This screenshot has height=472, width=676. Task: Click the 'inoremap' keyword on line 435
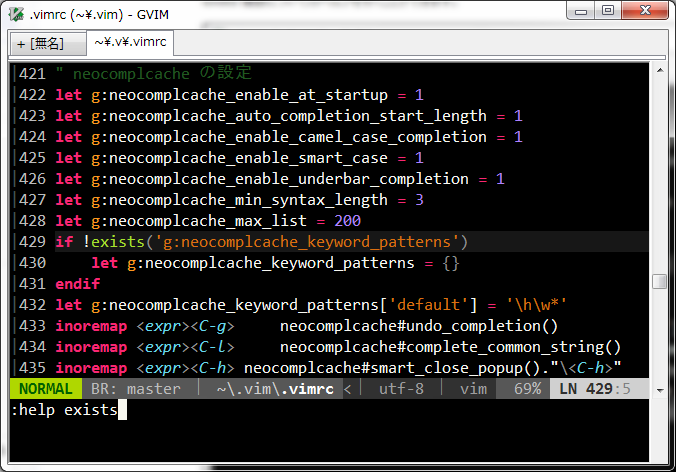coord(91,368)
